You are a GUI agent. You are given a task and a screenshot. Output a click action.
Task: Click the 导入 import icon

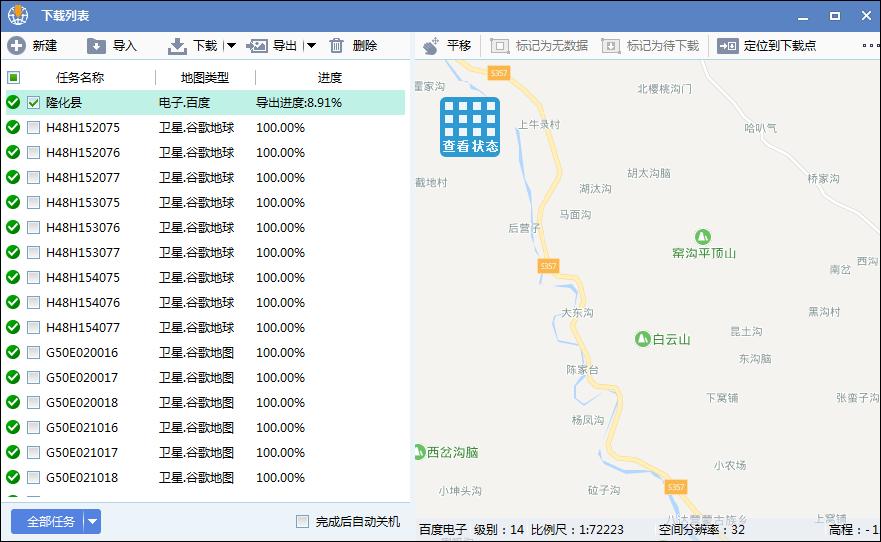click(96, 46)
